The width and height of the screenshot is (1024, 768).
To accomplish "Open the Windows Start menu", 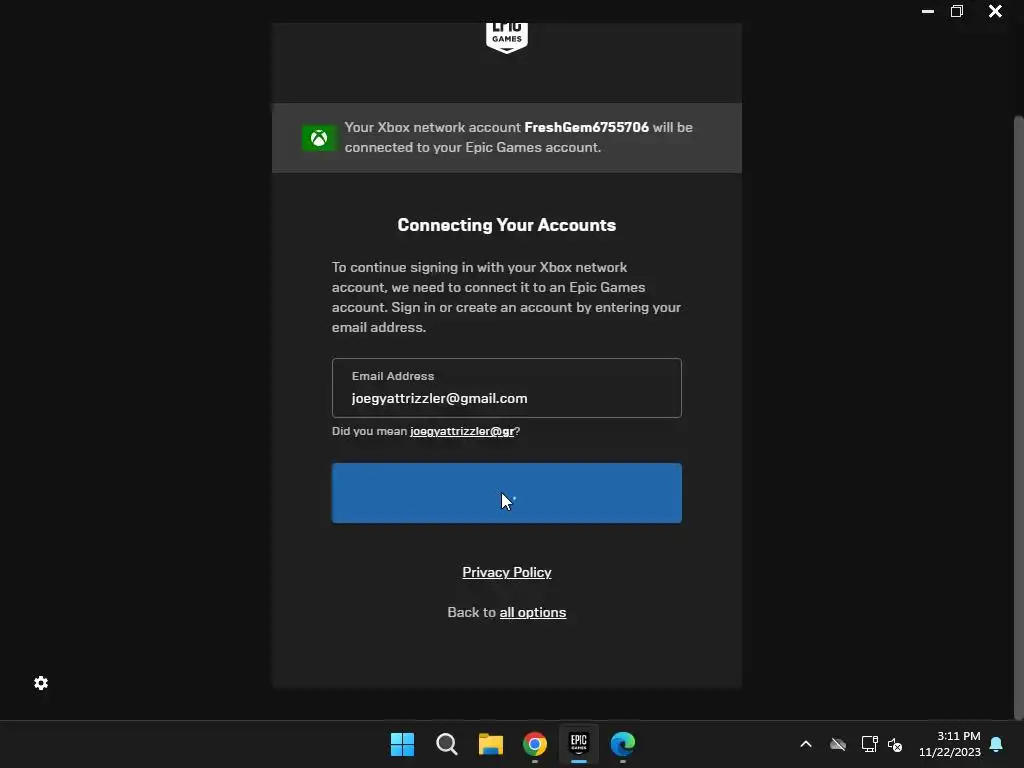I will point(402,744).
